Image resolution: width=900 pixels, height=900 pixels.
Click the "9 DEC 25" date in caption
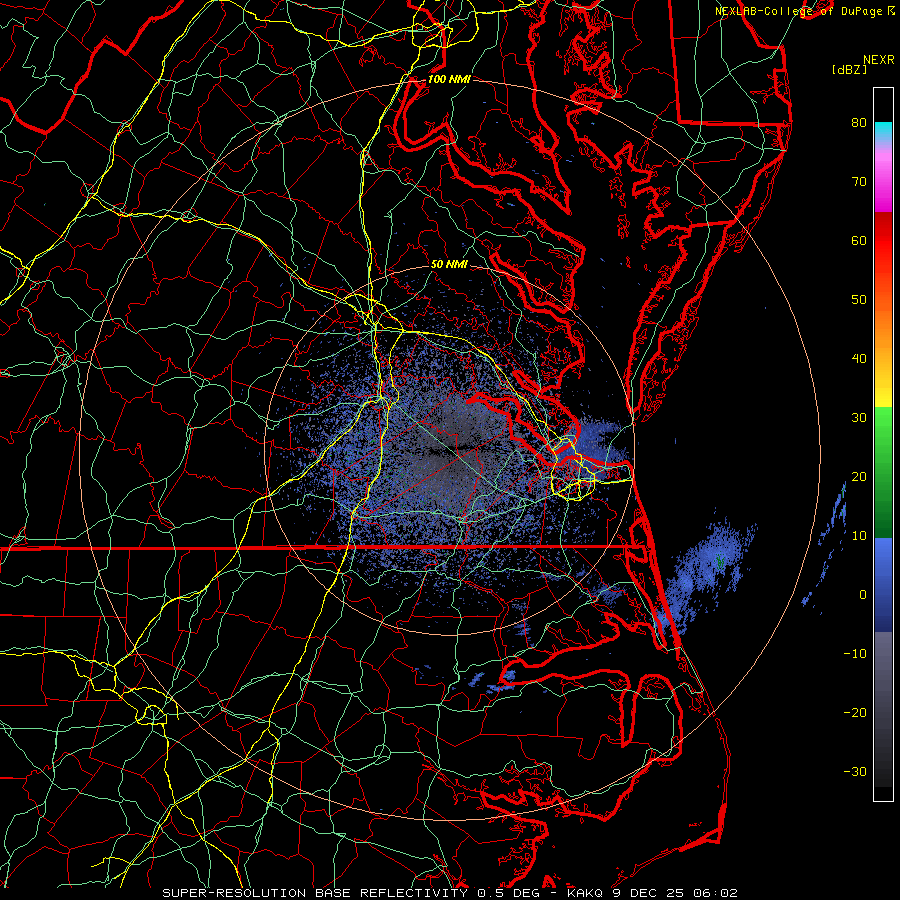pos(651,893)
